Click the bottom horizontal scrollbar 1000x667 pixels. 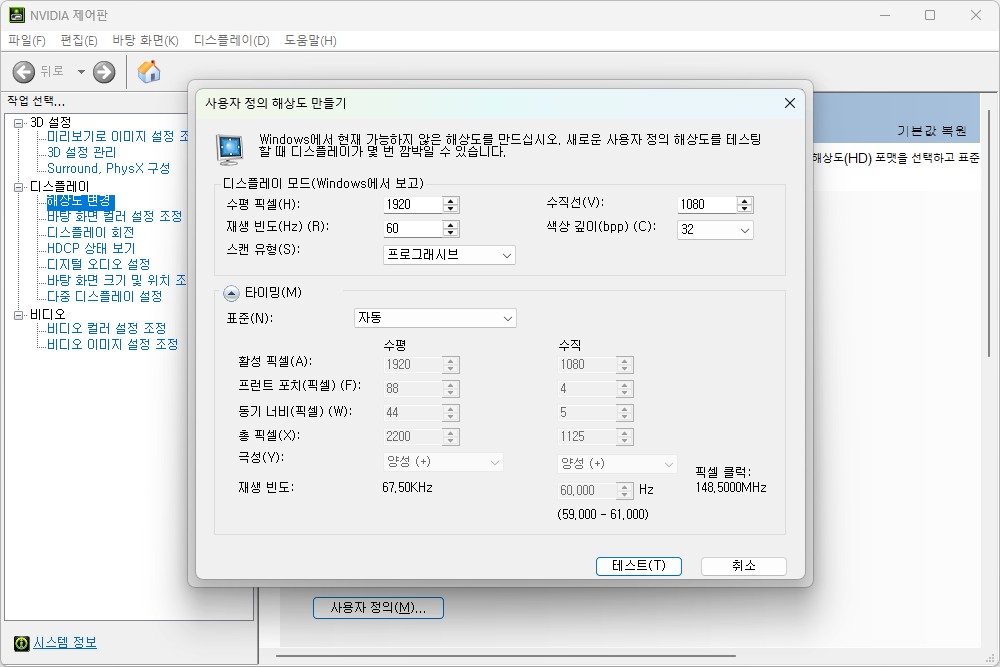pos(506,656)
